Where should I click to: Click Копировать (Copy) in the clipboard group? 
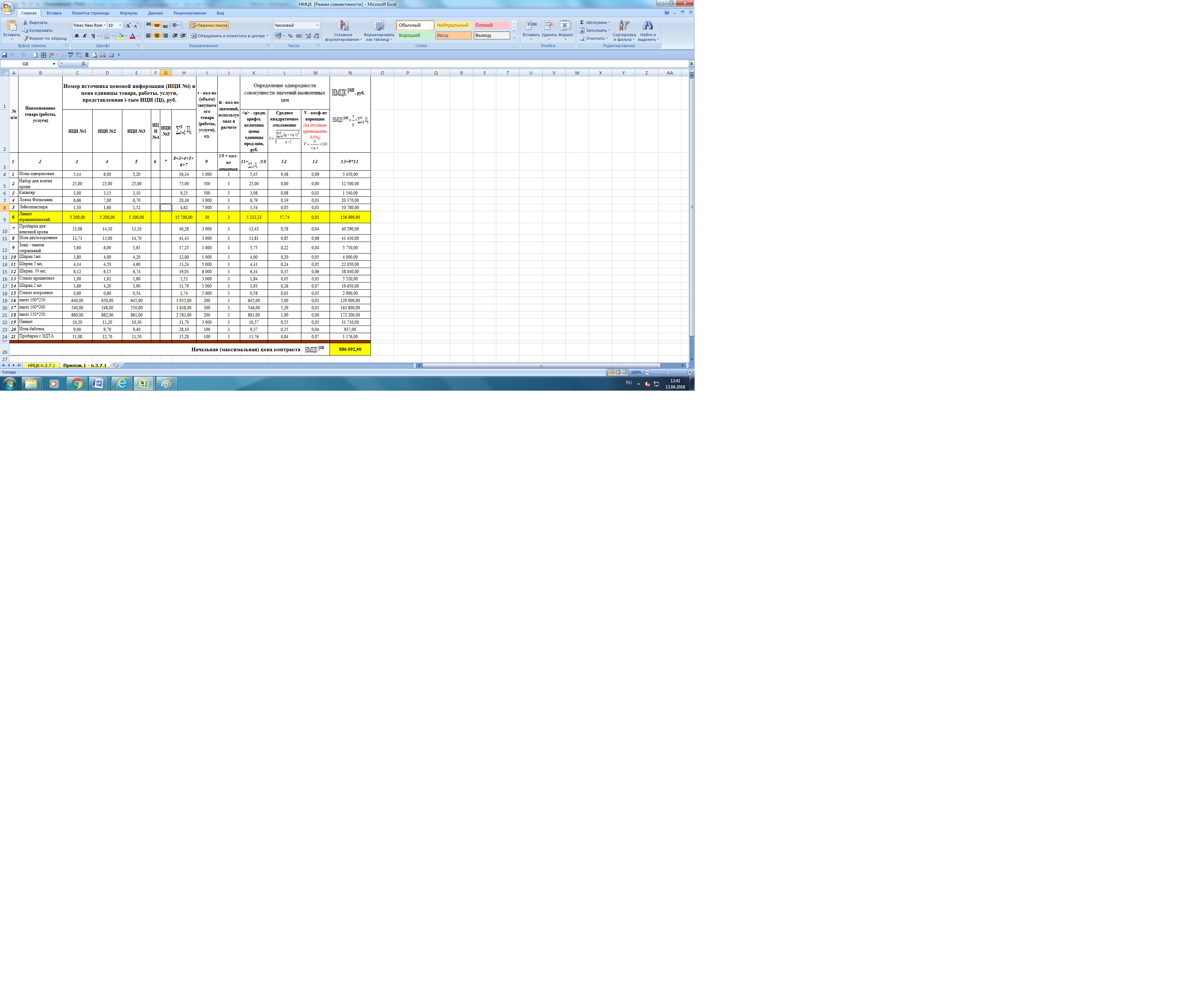click(x=38, y=30)
